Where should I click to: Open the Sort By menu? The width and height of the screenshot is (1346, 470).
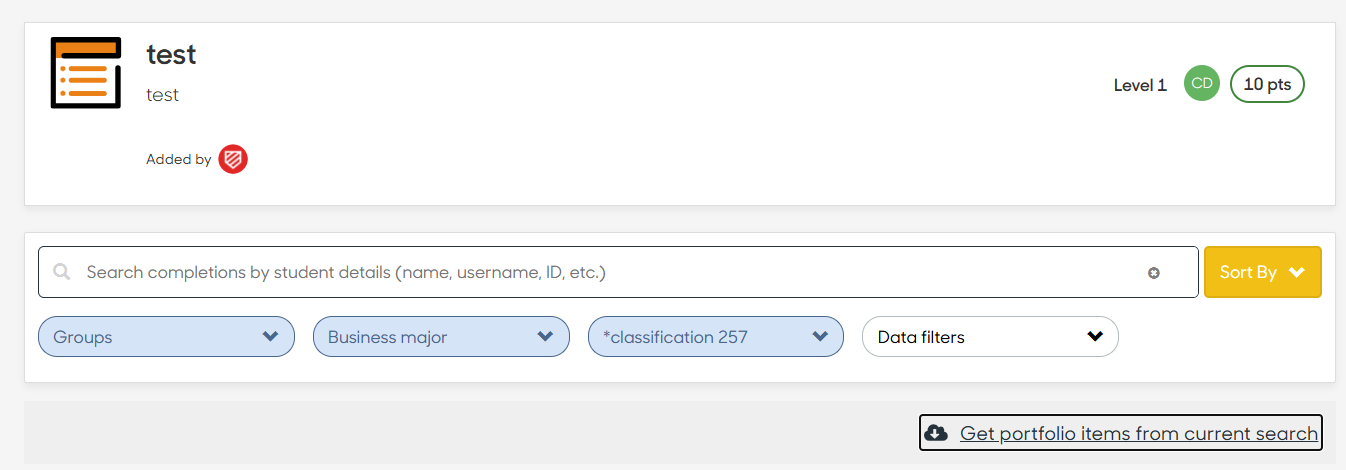pyautogui.click(x=1263, y=272)
